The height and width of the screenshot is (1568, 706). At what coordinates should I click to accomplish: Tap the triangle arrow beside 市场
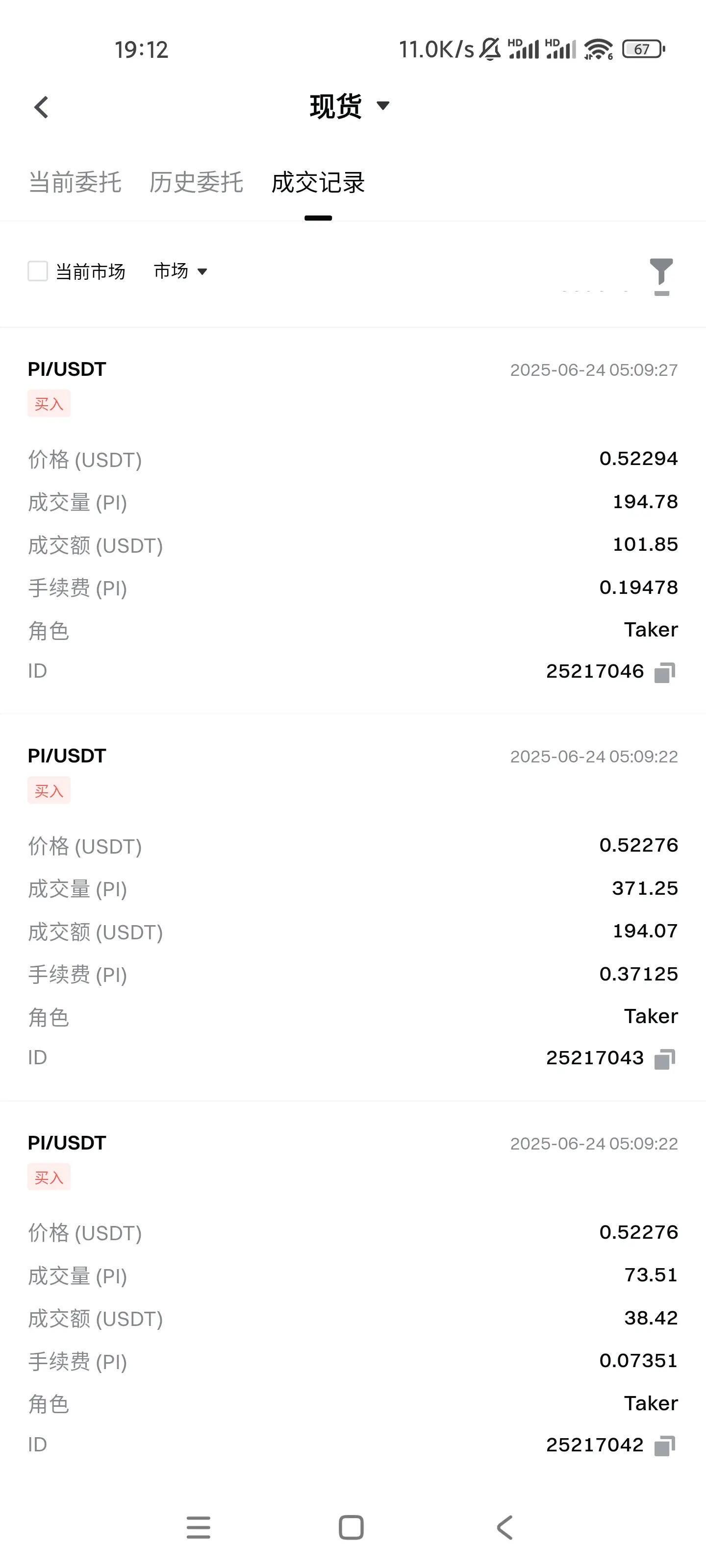pos(202,271)
